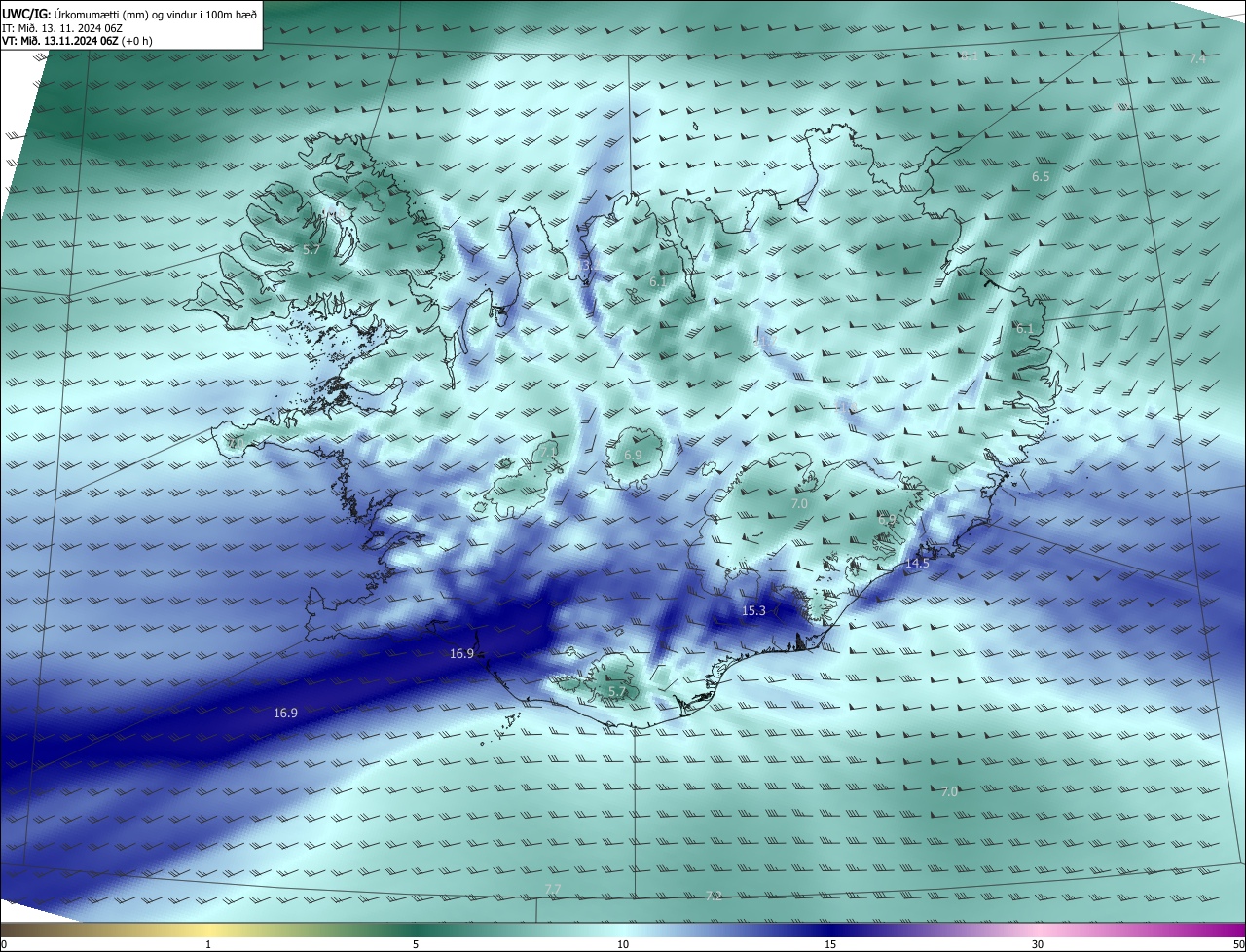Click the 16.9 label touching the coastline

click(461, 654)
